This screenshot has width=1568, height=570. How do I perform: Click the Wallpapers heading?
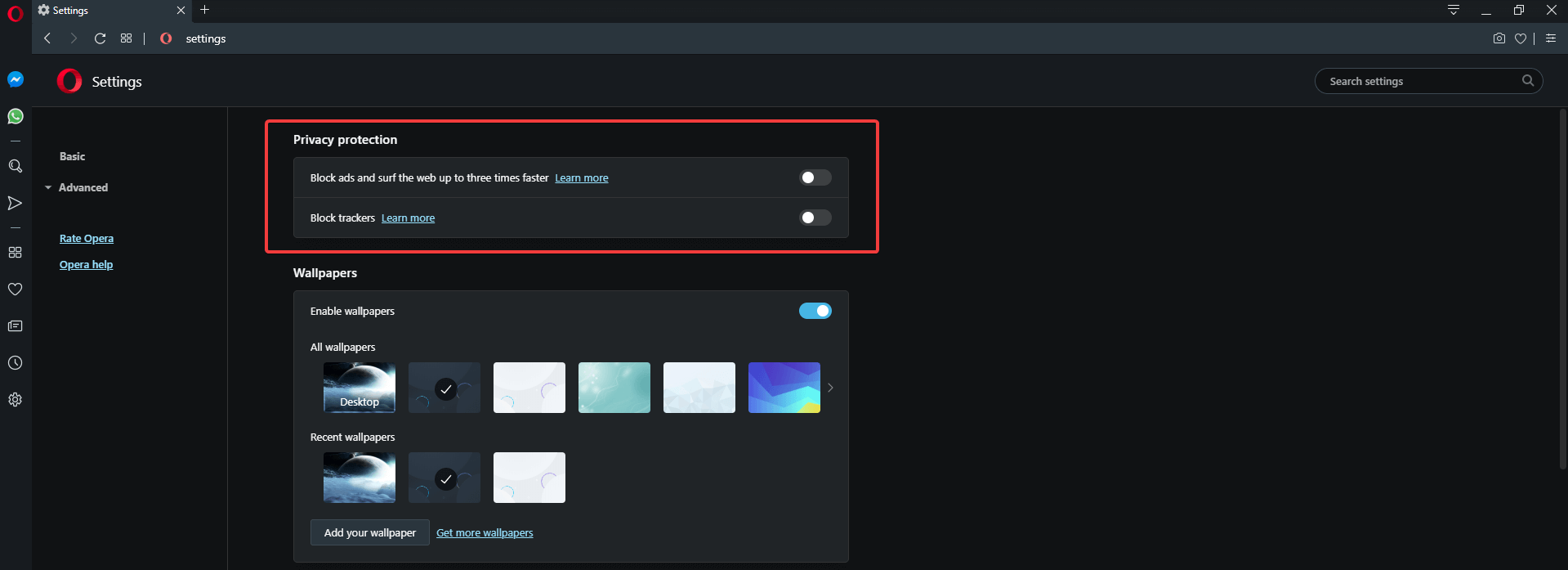[325, 273]
